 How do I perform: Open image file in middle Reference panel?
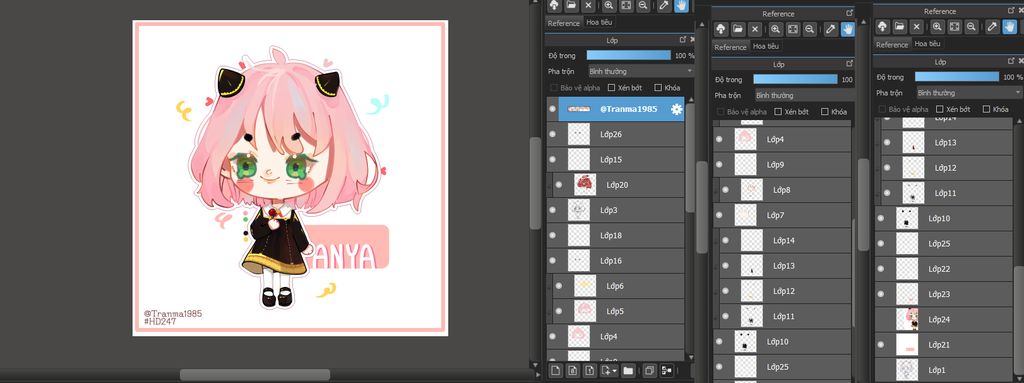pyautogui.click(x=738, y=29)
